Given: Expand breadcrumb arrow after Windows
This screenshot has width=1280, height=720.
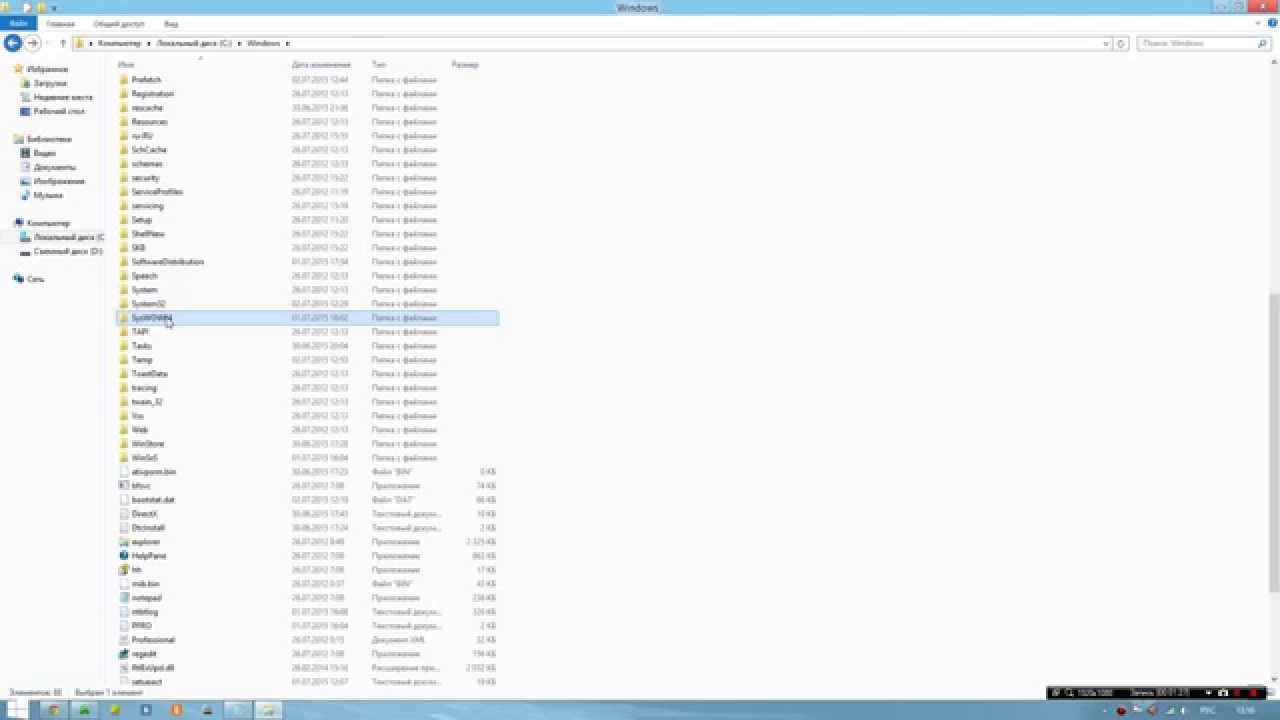Looking at the screenshot, I should click(x=288, y=43).
